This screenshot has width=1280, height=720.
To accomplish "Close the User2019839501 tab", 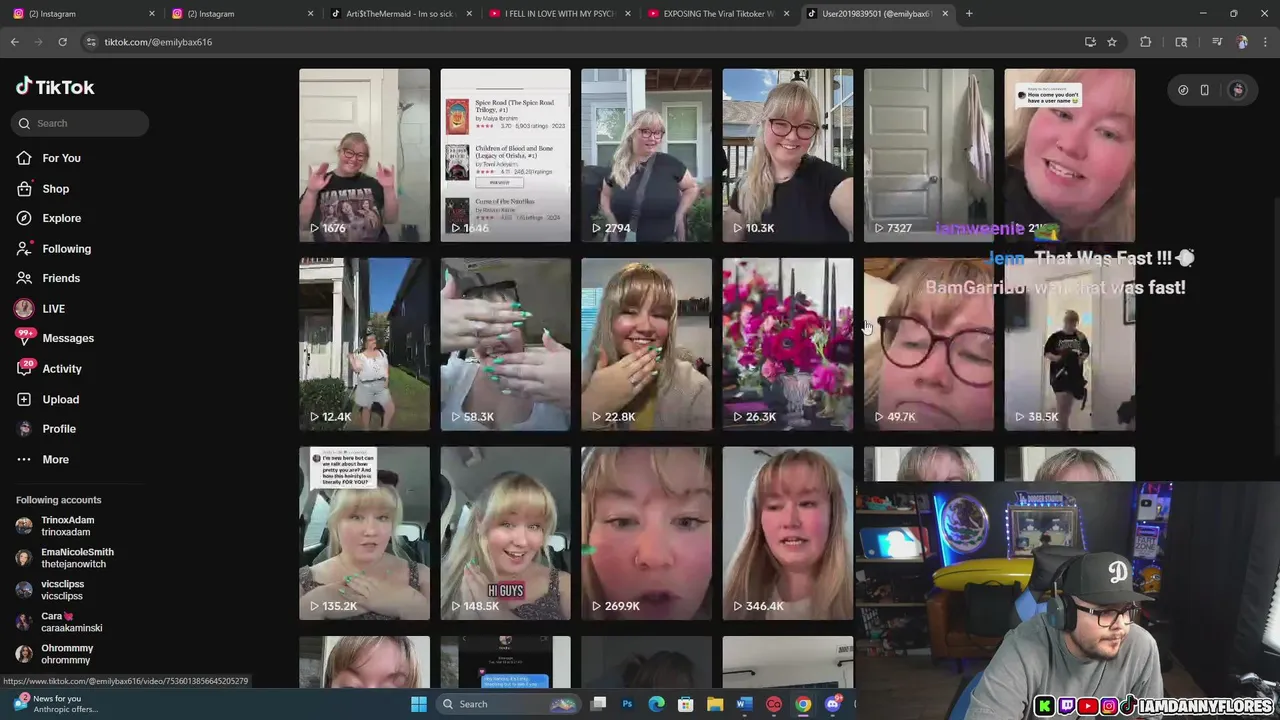I will coord(945,14).
